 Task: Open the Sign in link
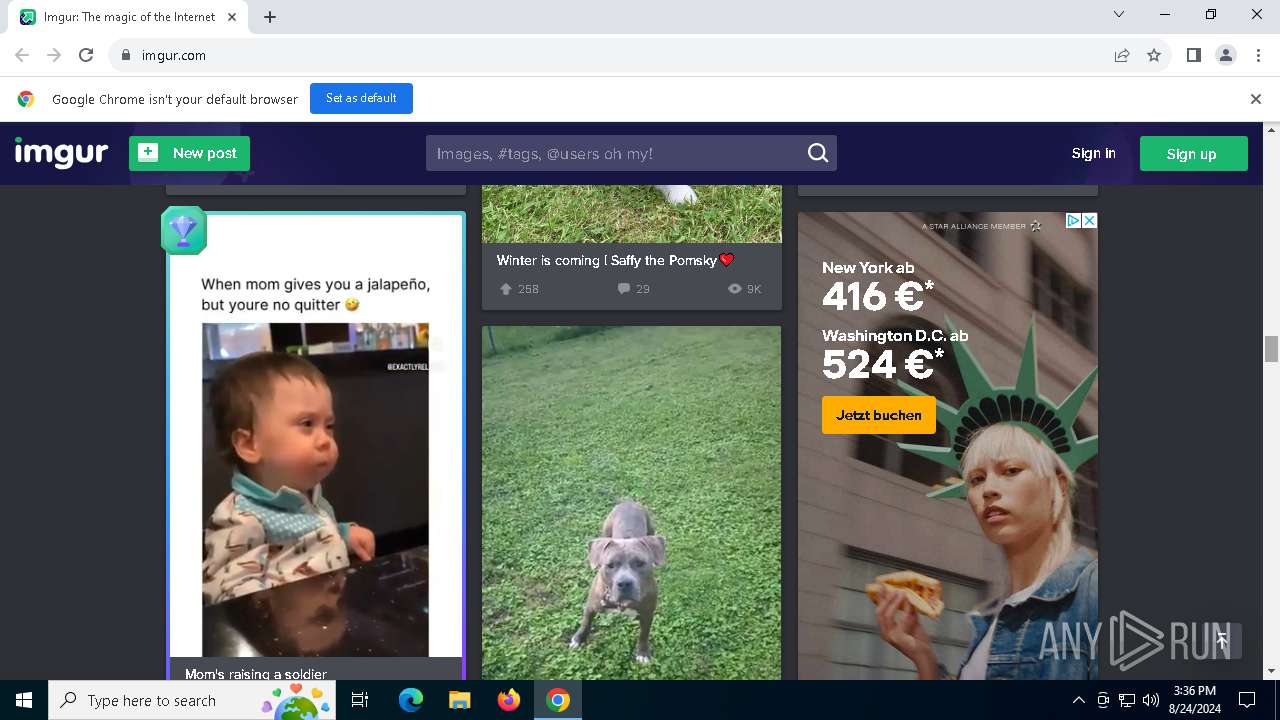1093,153
